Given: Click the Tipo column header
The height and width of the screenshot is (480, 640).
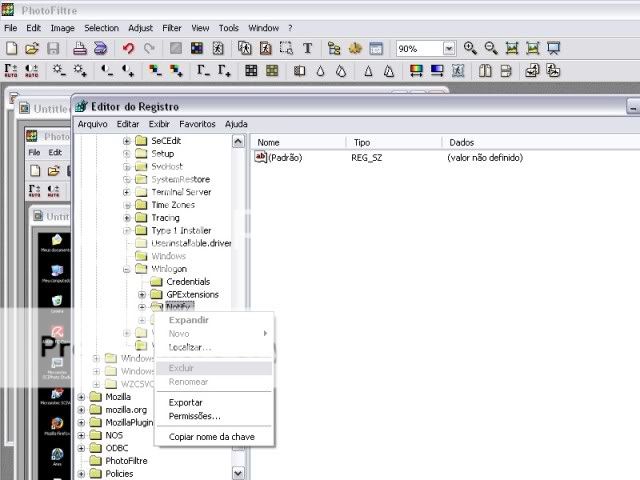Looking at the screenshot, I should tap(394, 142).
